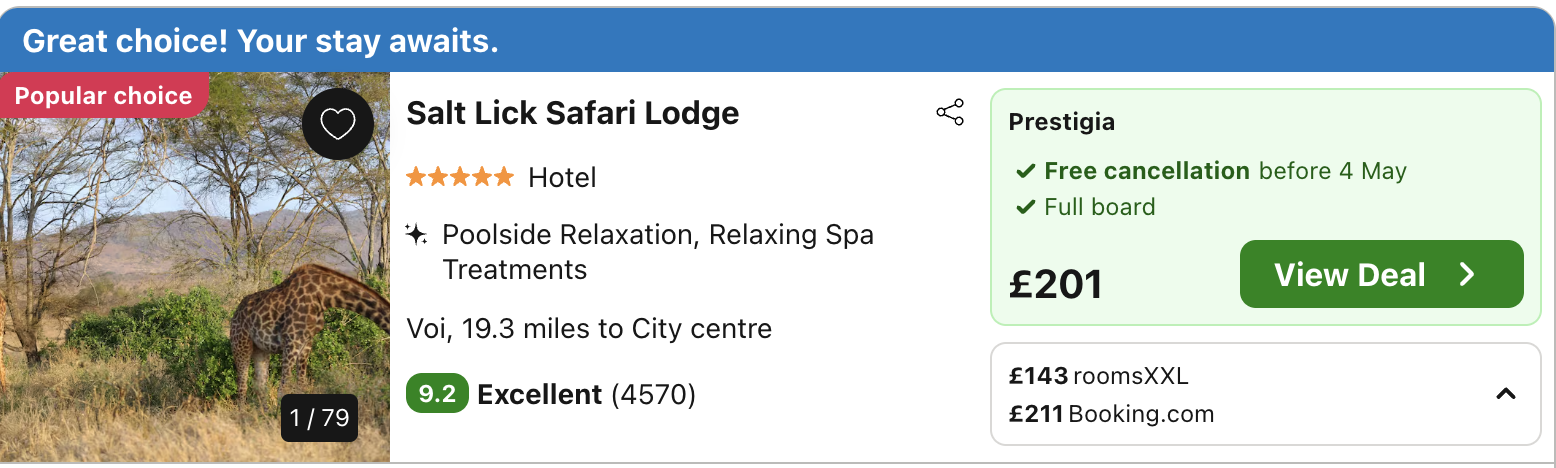
Task: Click the Popular choice badge
Action: tap(103, 96)
